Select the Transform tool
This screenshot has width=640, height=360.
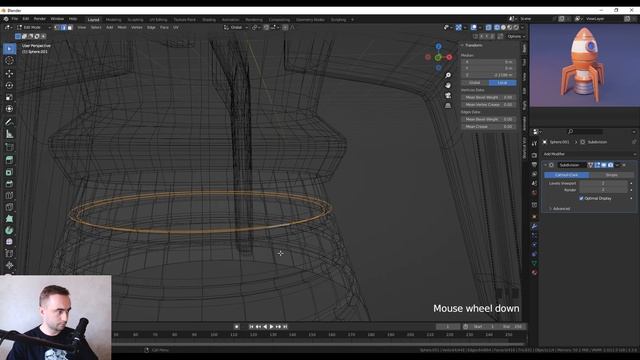9,109
